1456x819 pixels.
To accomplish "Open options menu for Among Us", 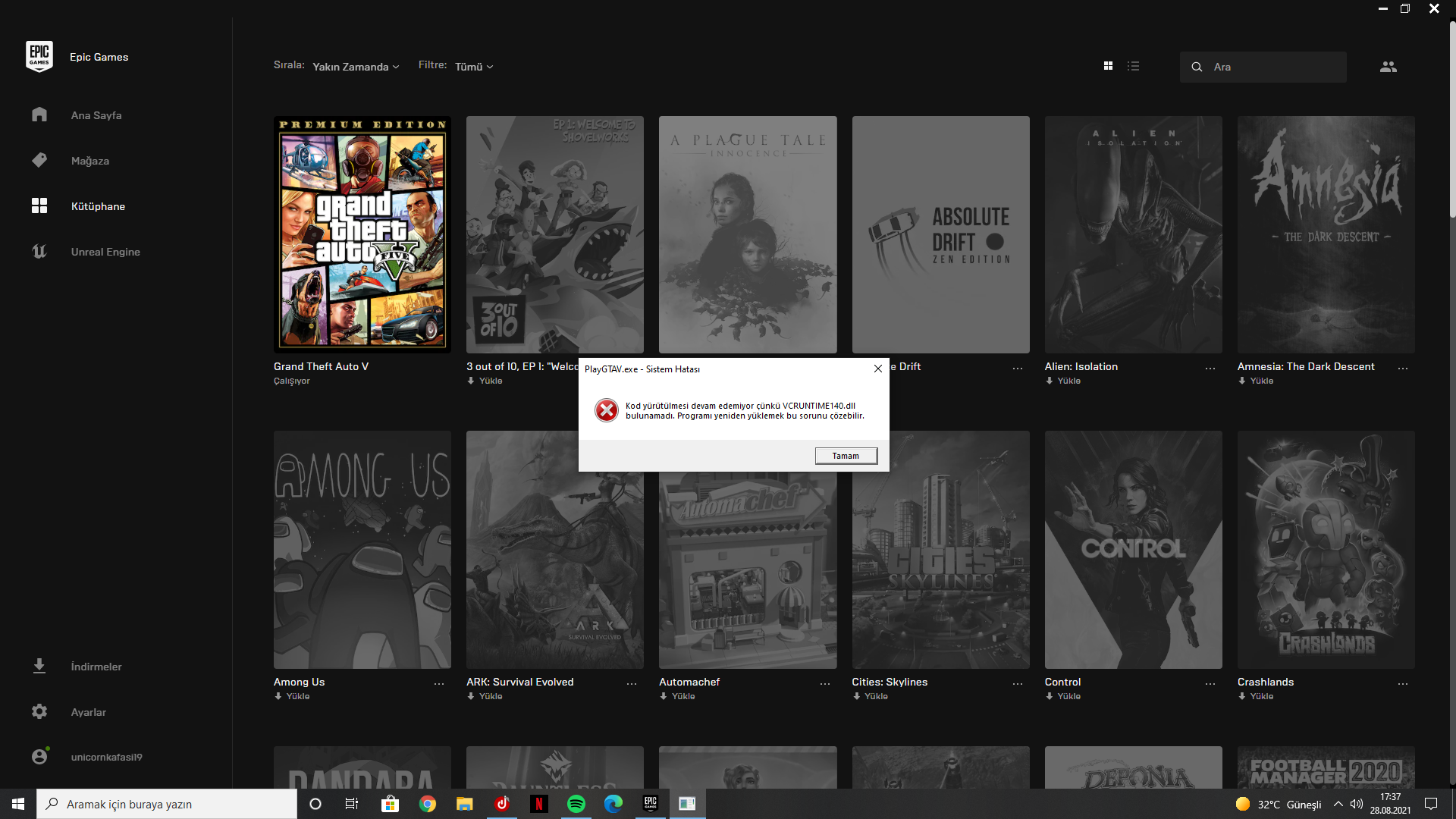I will pyautogui.click(x=438, y=684).
